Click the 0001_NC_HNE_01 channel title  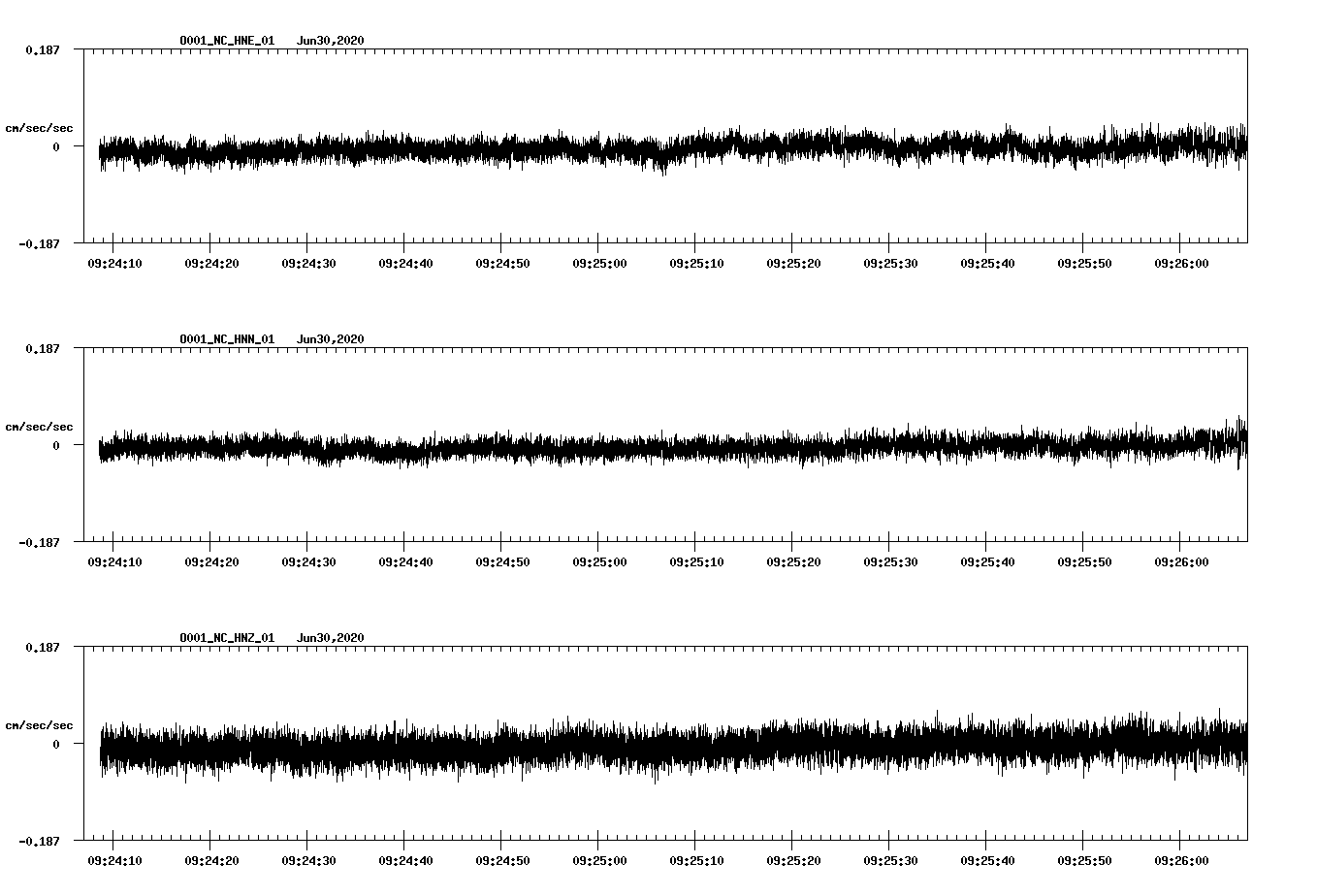click(227, 41)
